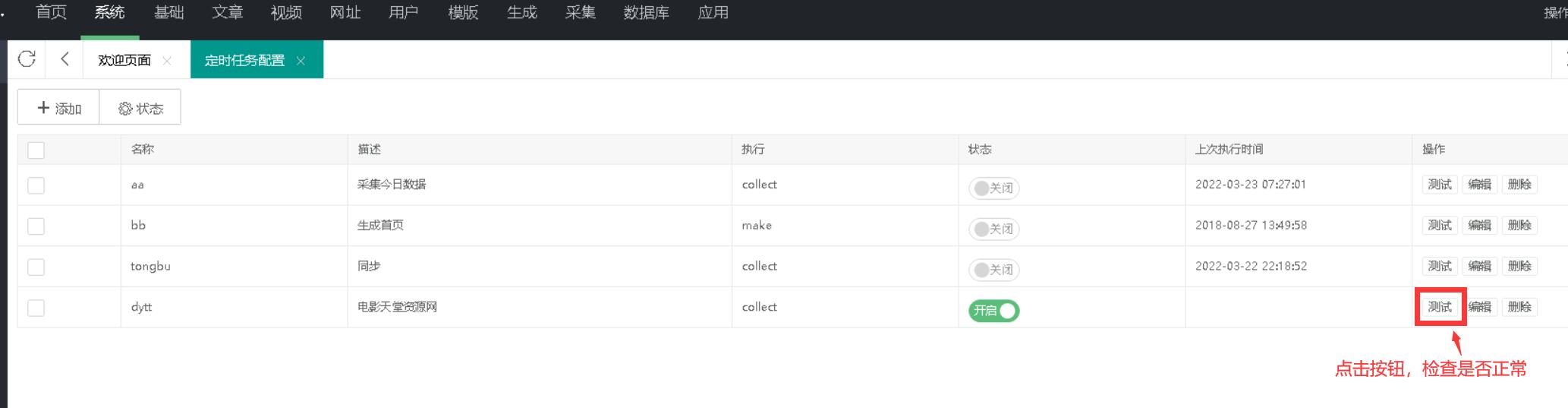1568x408 pixels.
Task: Click the refresh page icon
Action: click(x=27, y=59)
